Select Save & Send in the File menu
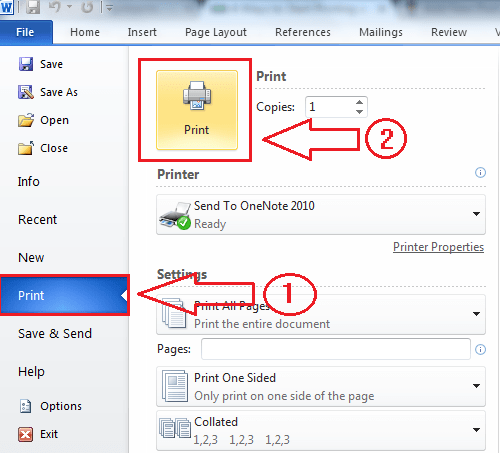Image resolution: width=500 pixels, height=453 pixels. click(x=55, y=334)
